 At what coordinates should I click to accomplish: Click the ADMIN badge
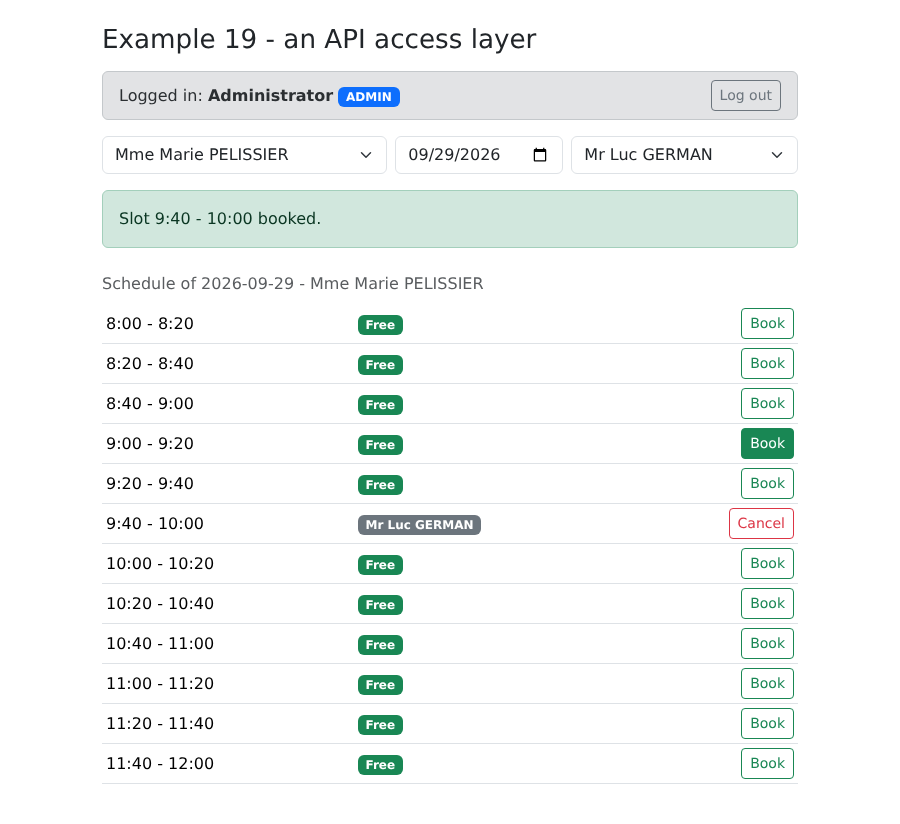pos(369,96)
